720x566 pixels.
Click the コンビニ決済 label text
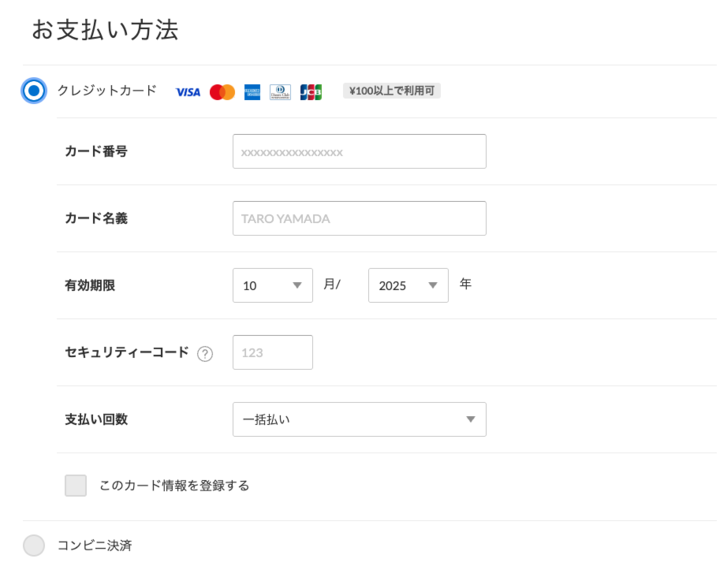[95, 545]
